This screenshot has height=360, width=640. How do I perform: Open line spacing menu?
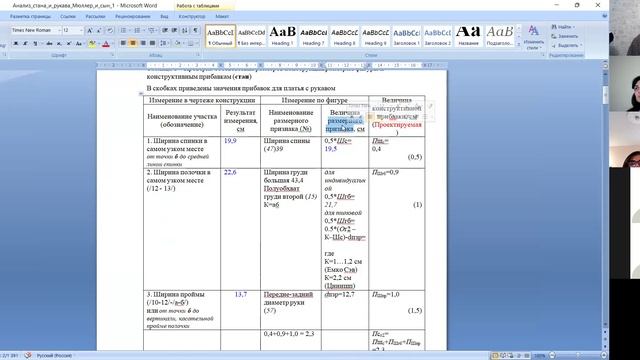pos(164,43)
